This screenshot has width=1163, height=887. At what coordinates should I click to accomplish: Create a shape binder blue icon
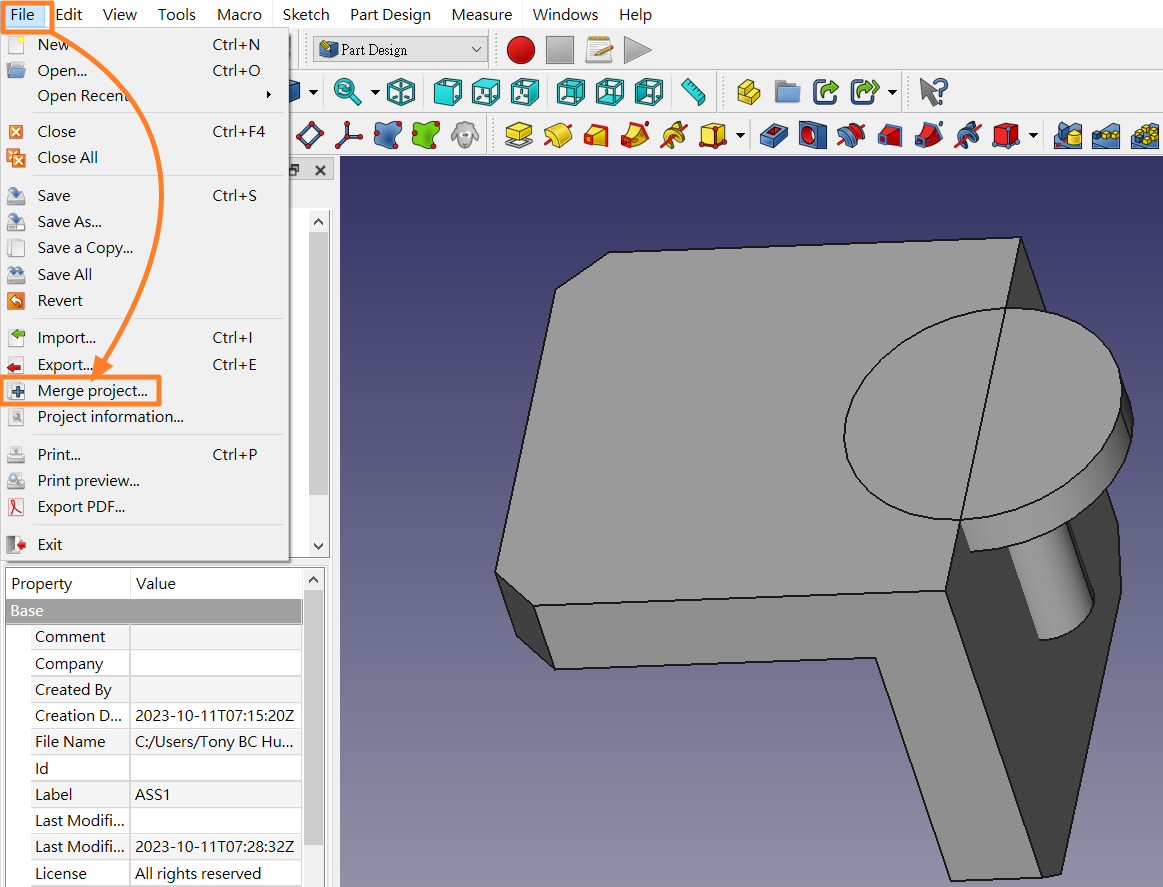tap(388, 135)
